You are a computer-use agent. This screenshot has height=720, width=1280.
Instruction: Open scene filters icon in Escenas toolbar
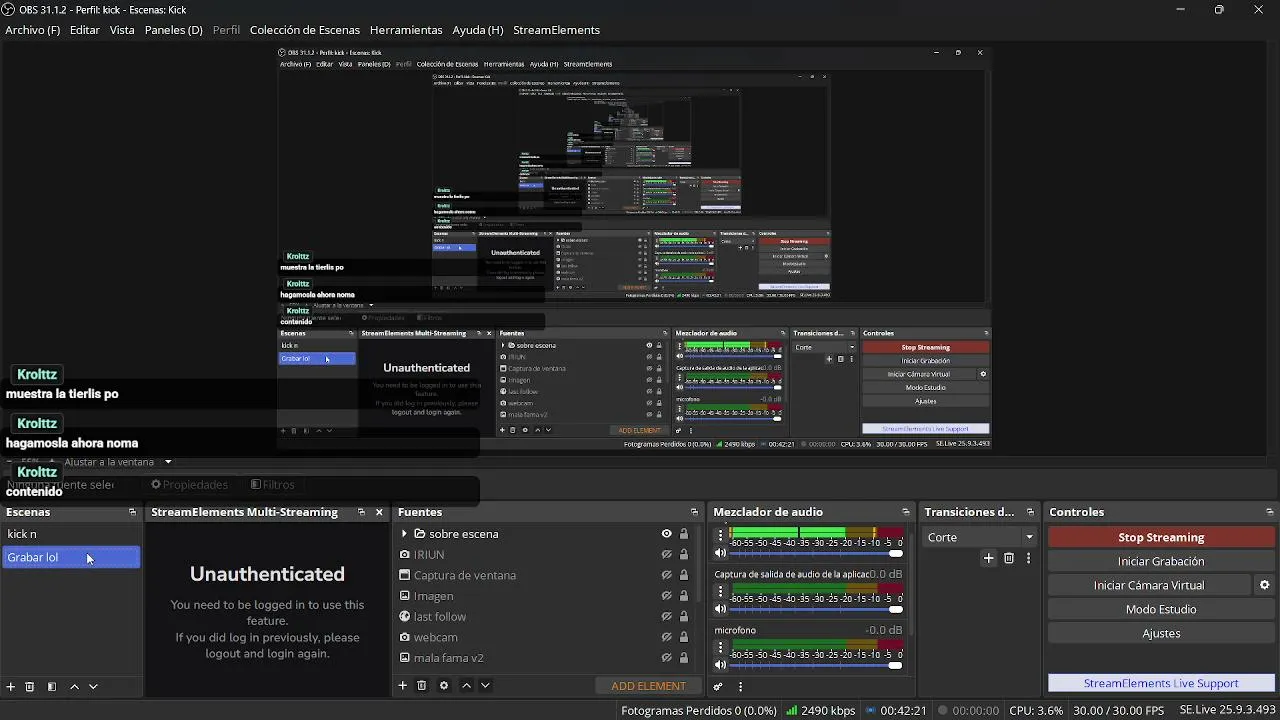point(52,687)
